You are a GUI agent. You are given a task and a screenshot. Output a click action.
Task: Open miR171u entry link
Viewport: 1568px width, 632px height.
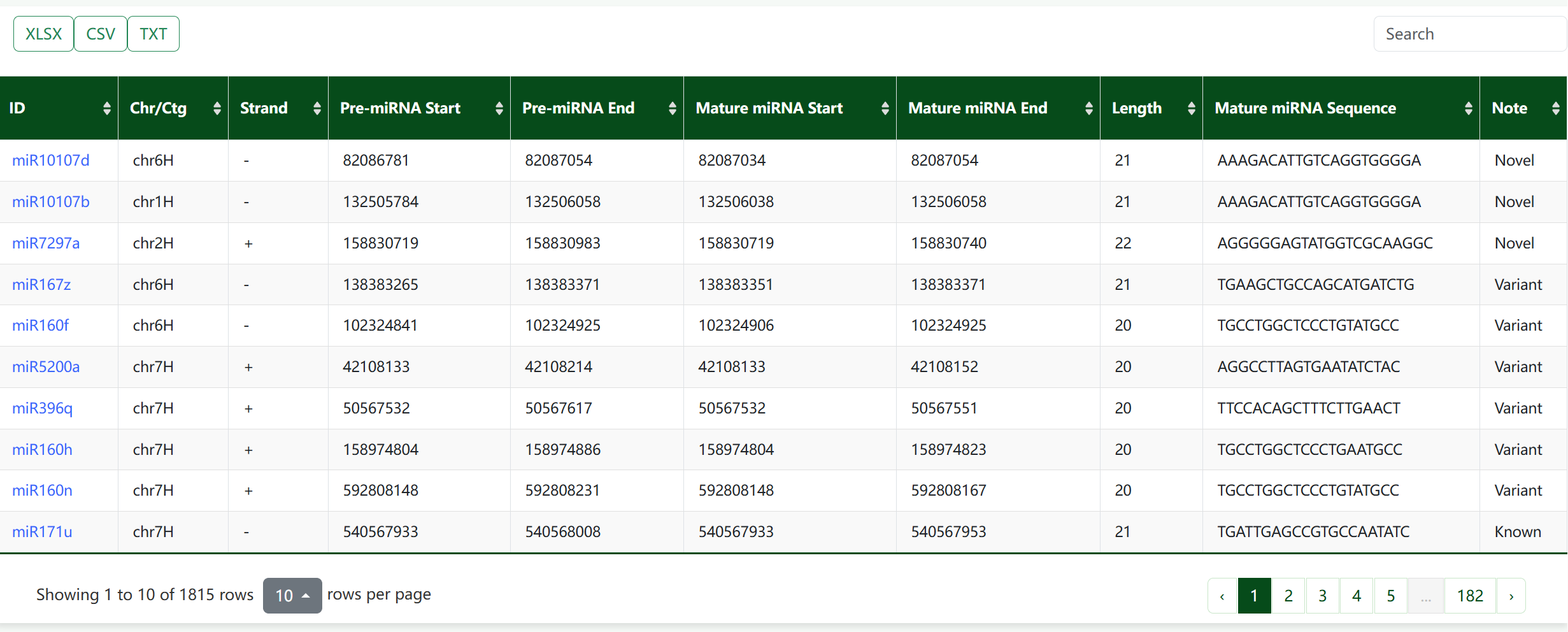point(42,532)
